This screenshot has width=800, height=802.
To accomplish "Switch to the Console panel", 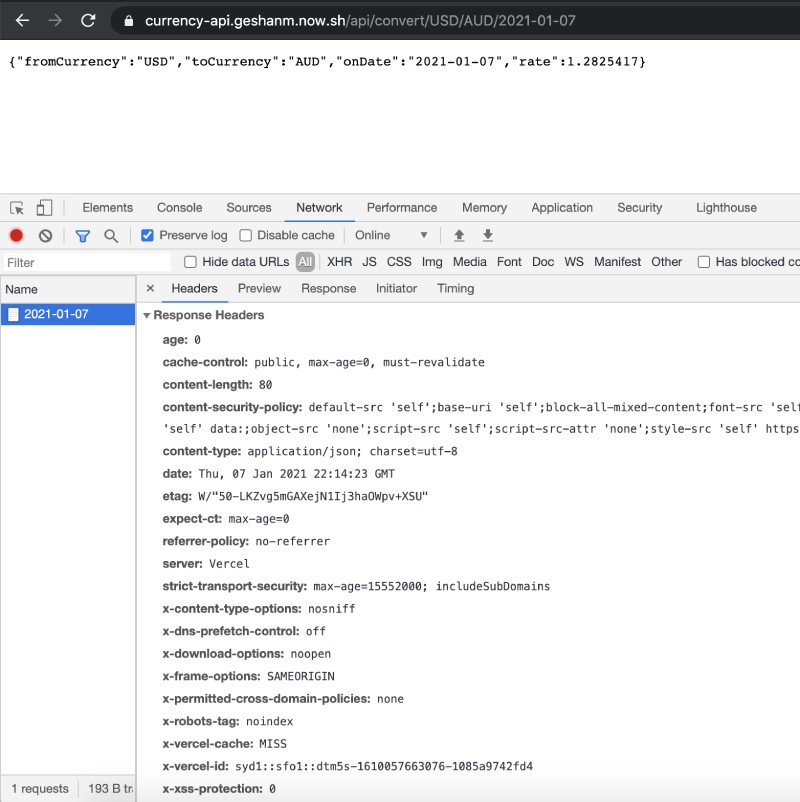I will (179, 207).
